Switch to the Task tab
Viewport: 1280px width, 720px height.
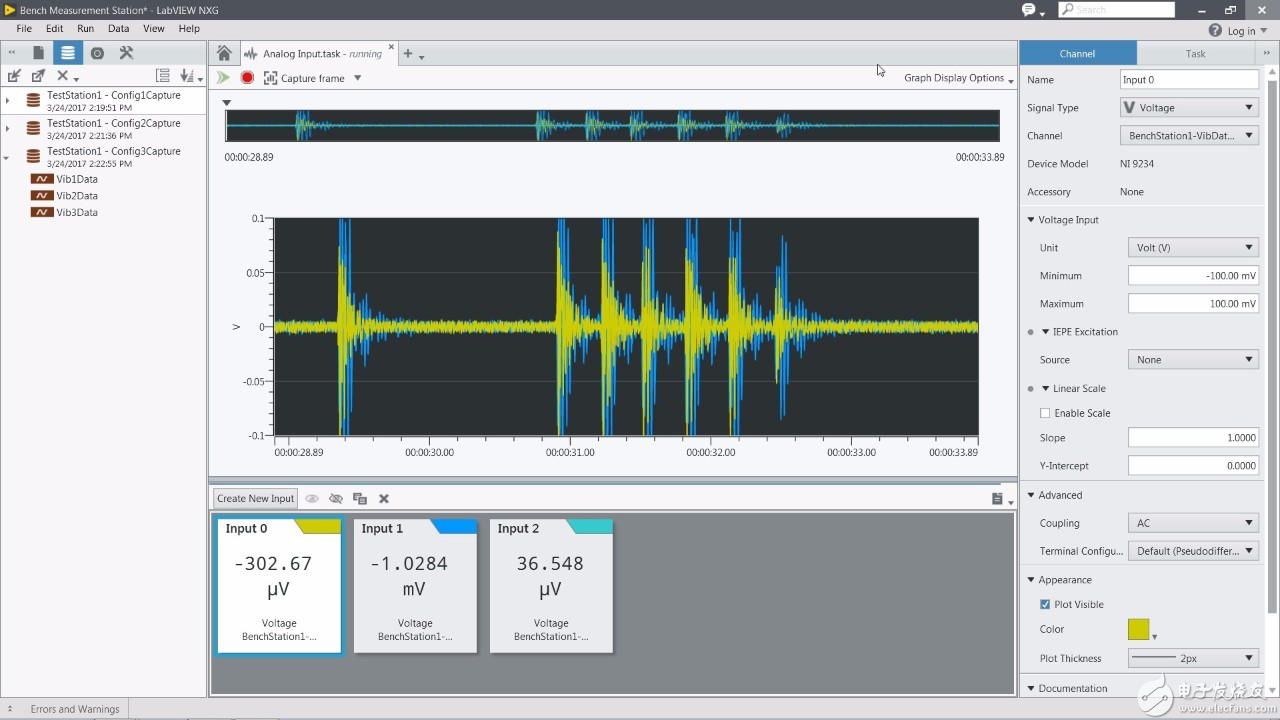1195,54
